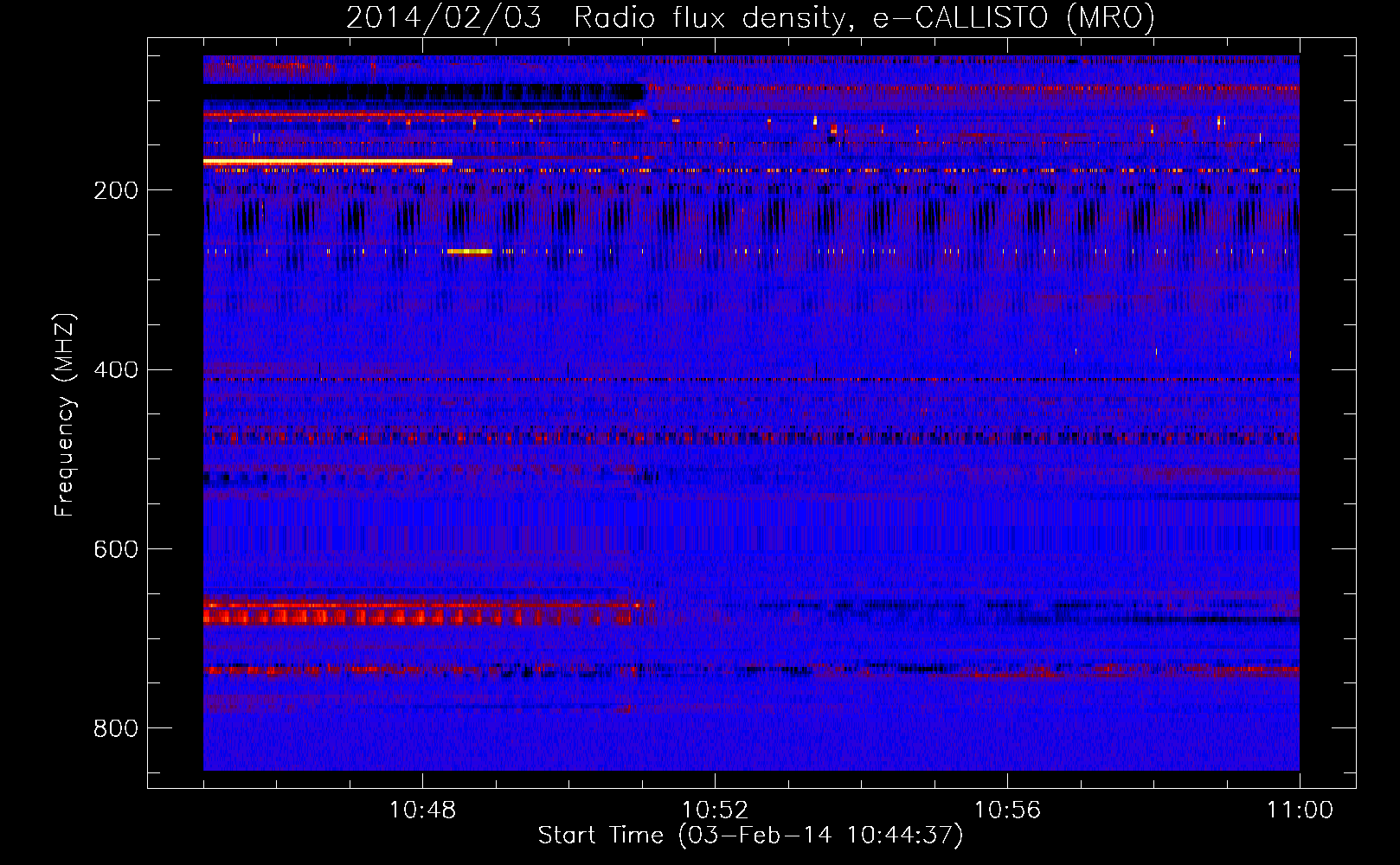This screenshot has width=1400, height=865.
Task: Click the 800 frequency tick label
Action: tap(116, 728)
